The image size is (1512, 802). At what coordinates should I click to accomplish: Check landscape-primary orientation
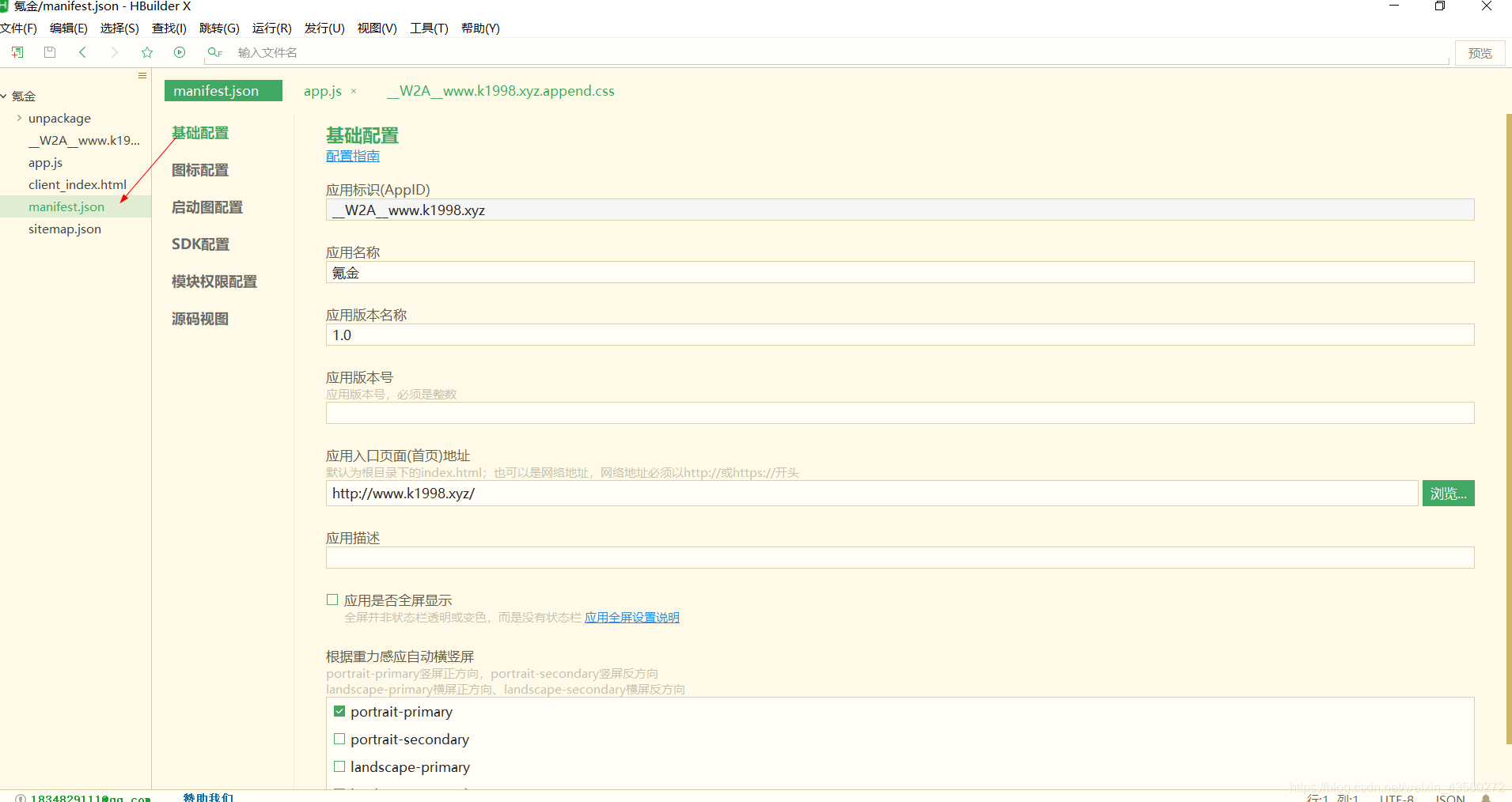coord(339,766)
